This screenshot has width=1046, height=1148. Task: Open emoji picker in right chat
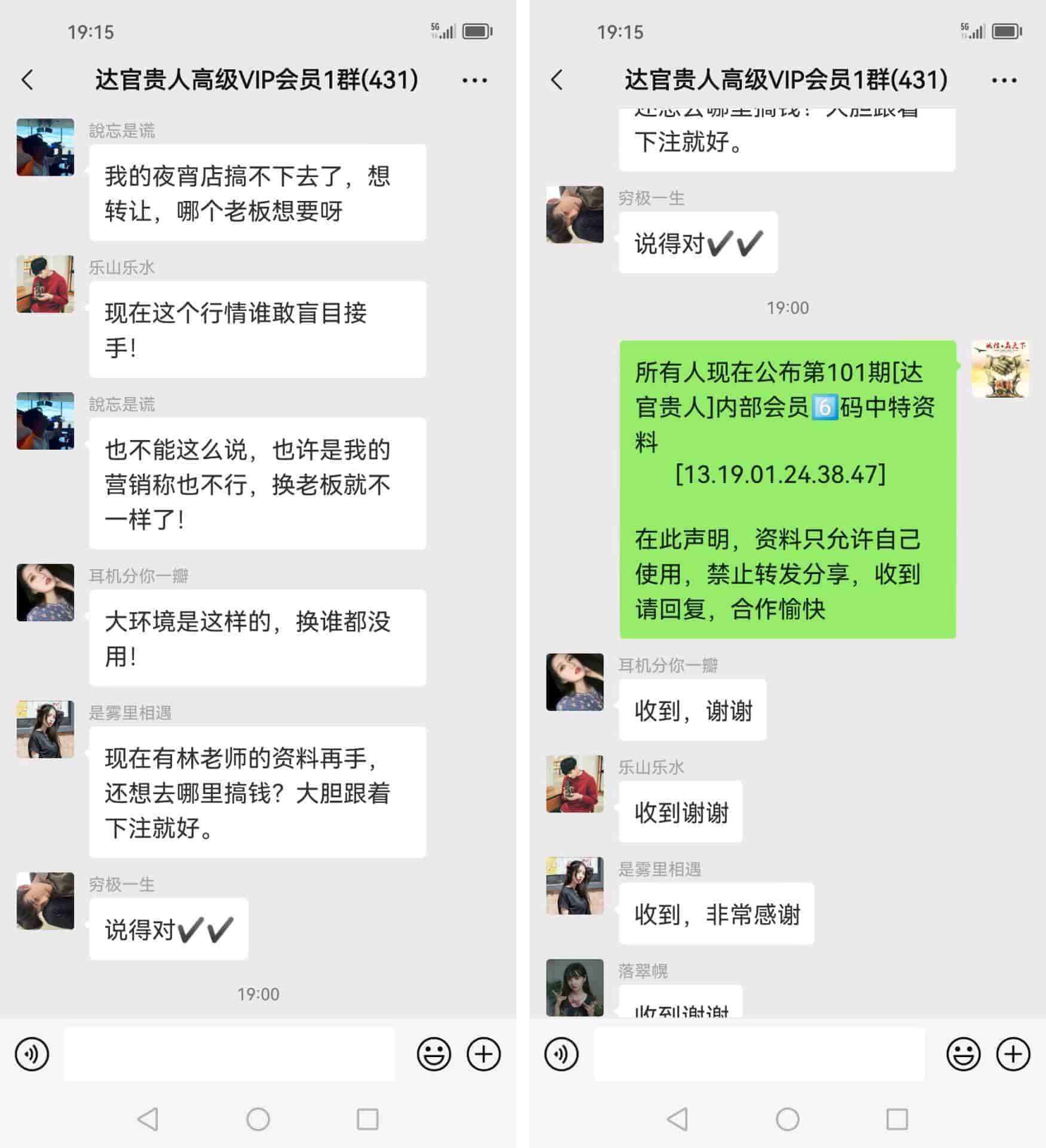(x=964, y=1054)
